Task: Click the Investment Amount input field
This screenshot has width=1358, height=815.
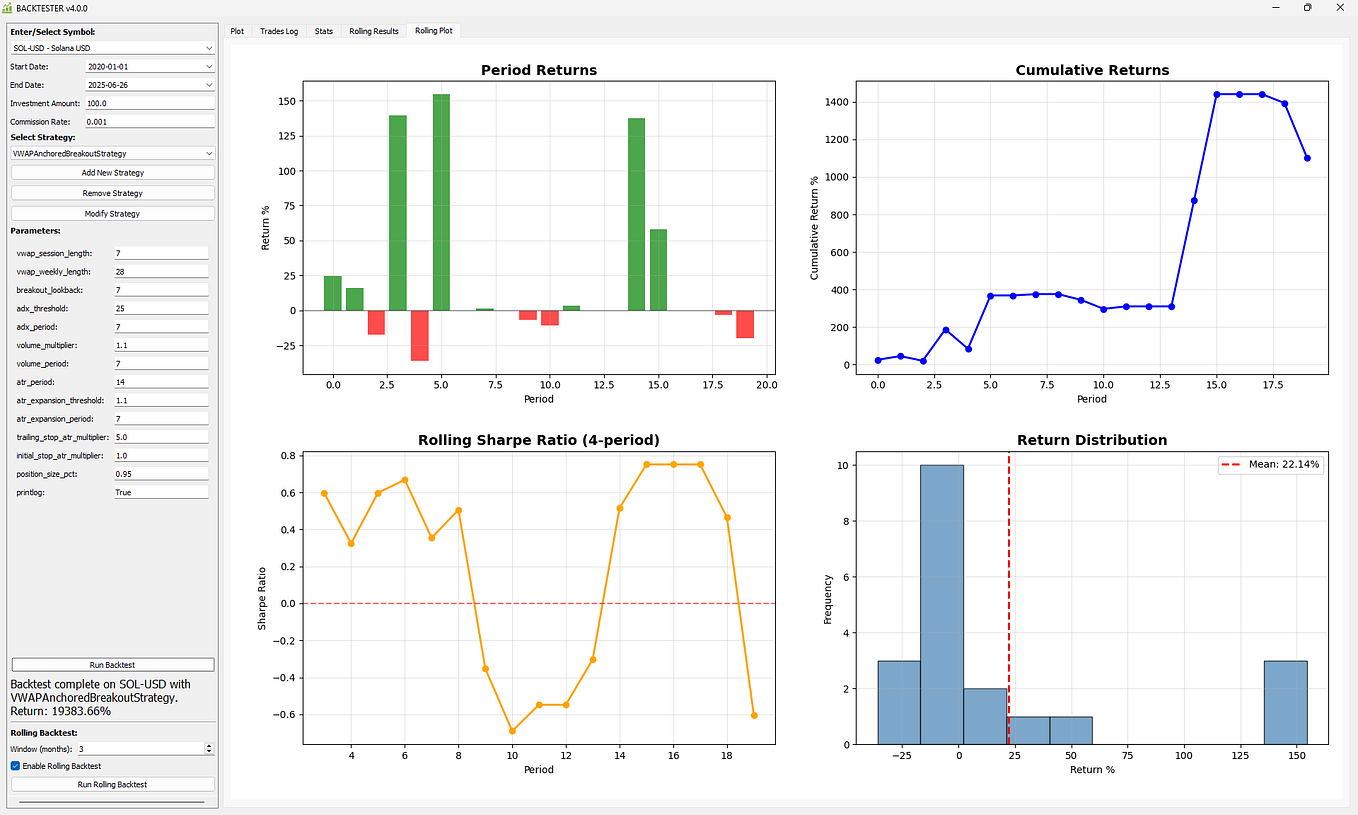Action: 150,102
